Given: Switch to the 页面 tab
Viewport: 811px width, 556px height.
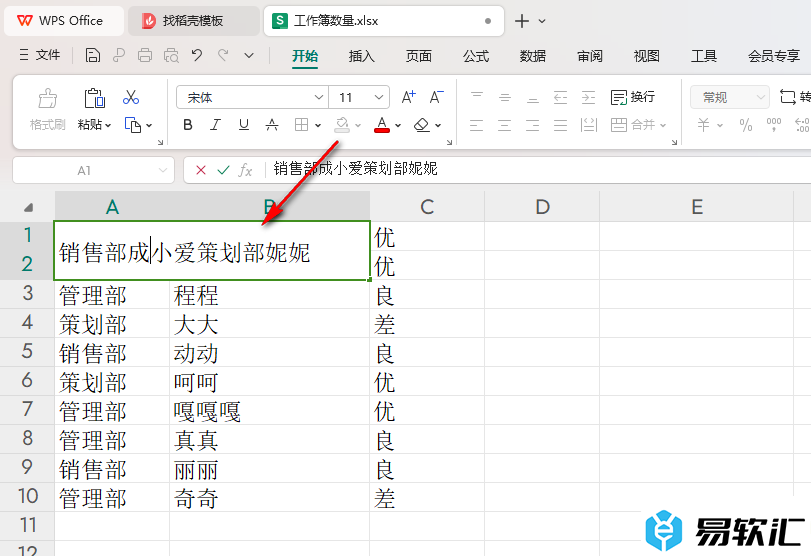Looking at the screenshot, I should click(418, 56).
